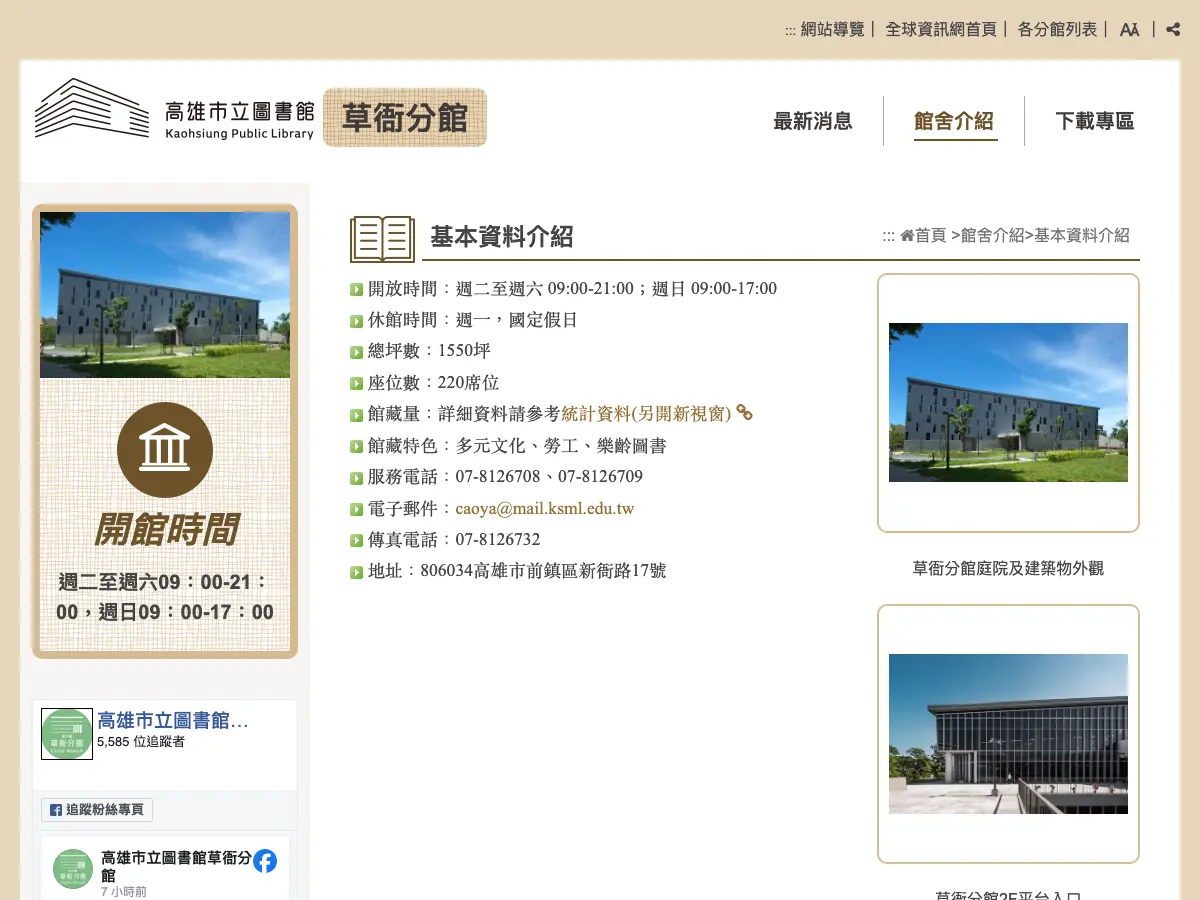1200x900 pixels.
Task: Click the 服務電話 07-8126708 text
Action: (505, 476)
